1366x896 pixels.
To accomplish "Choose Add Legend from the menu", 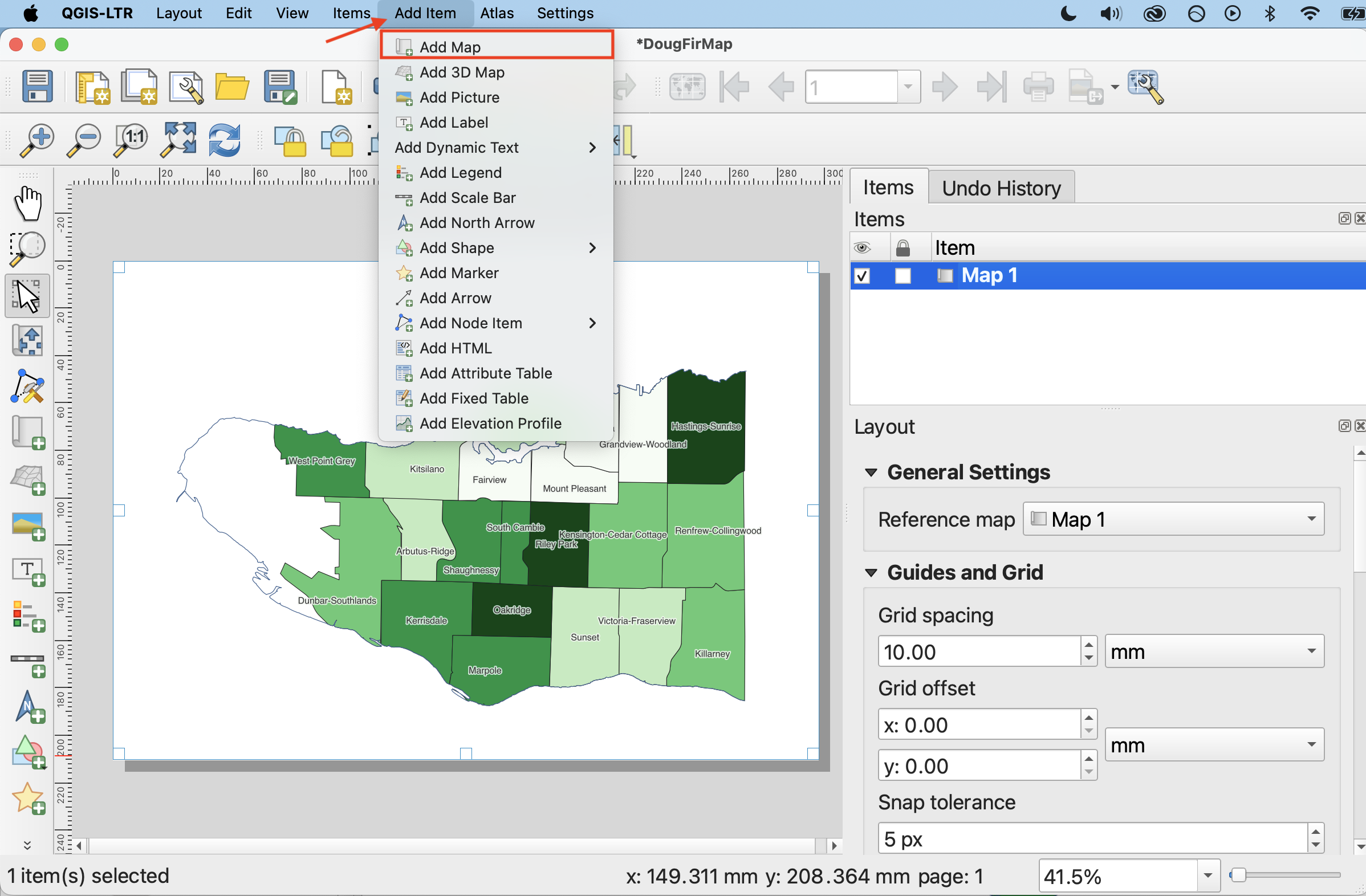I will 460,173.
